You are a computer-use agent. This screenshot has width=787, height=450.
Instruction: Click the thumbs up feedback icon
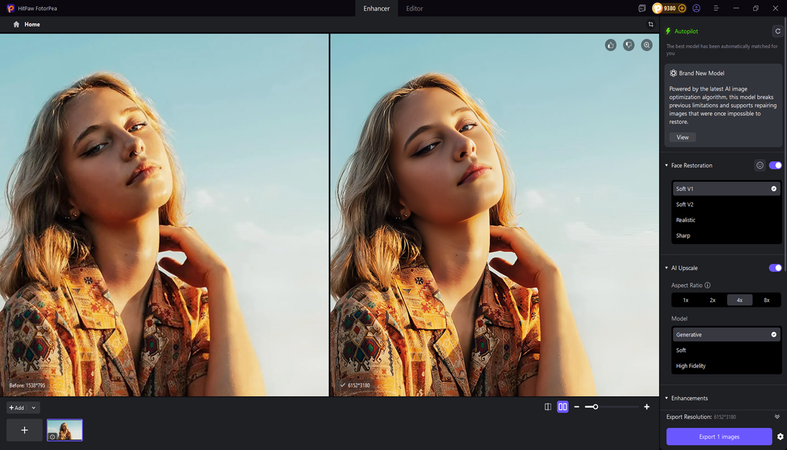611,45
